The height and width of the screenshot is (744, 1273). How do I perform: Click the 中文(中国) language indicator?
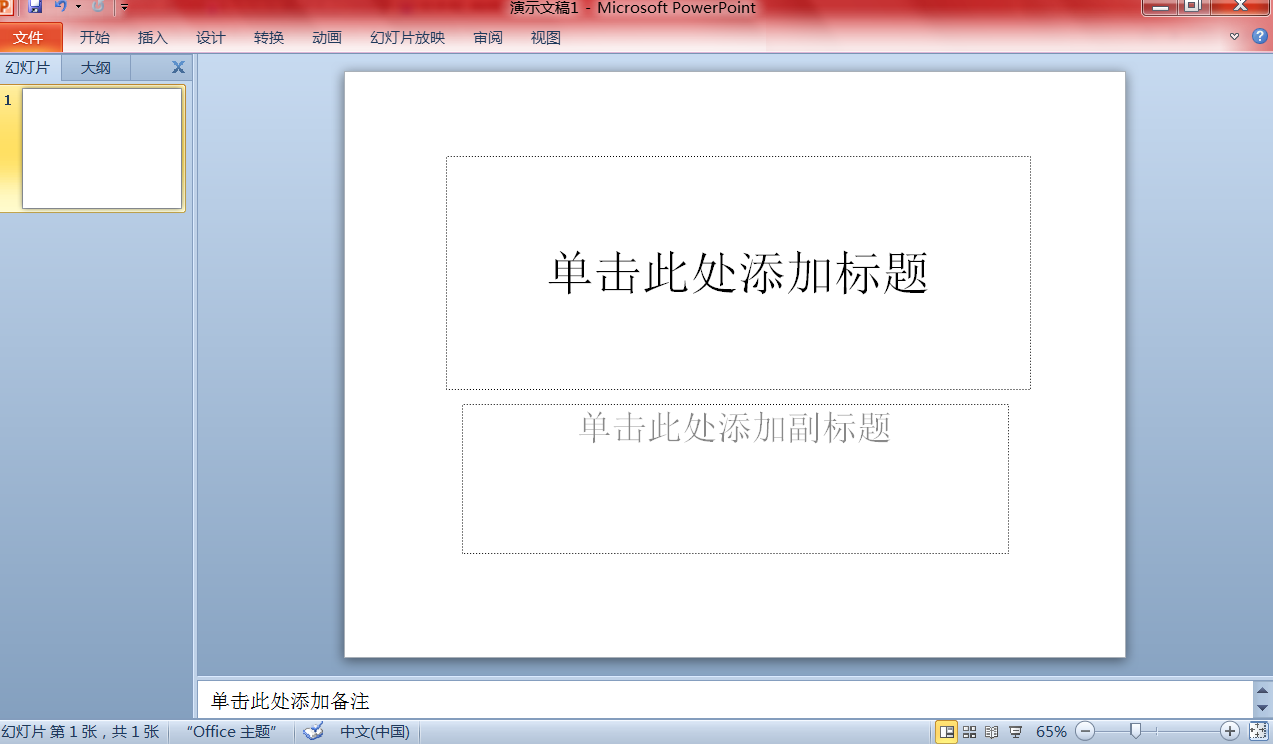pos(375,732)
